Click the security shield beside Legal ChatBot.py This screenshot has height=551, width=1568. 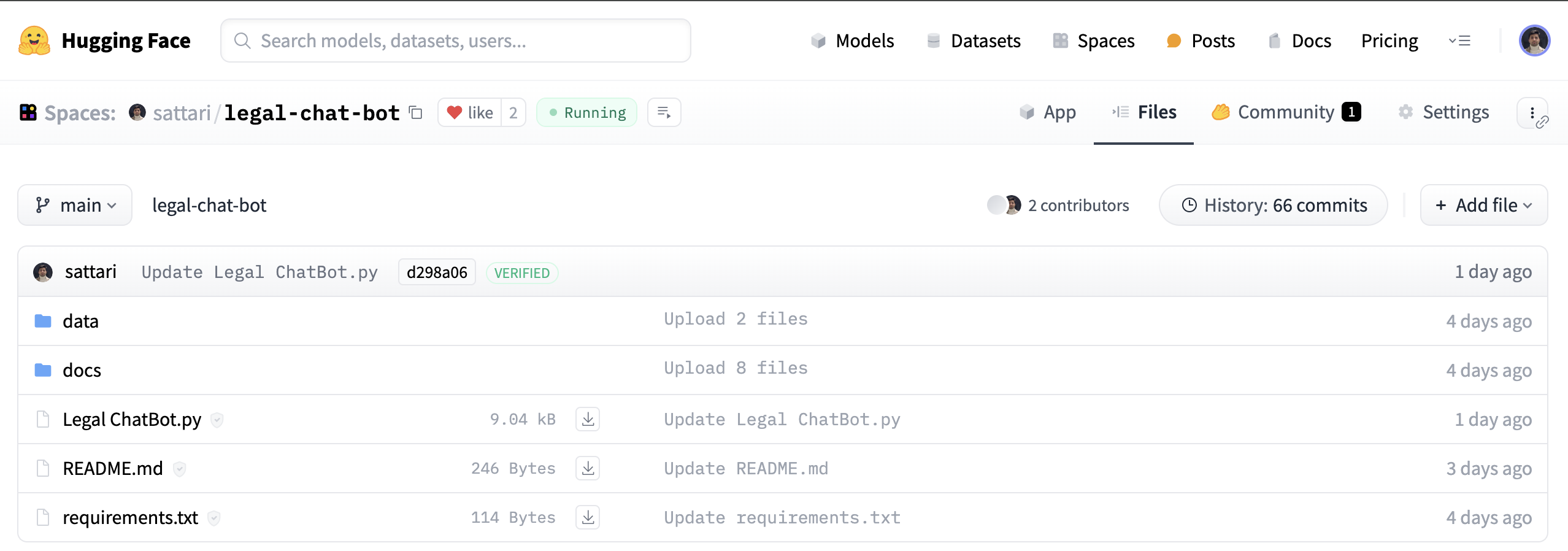217,420
